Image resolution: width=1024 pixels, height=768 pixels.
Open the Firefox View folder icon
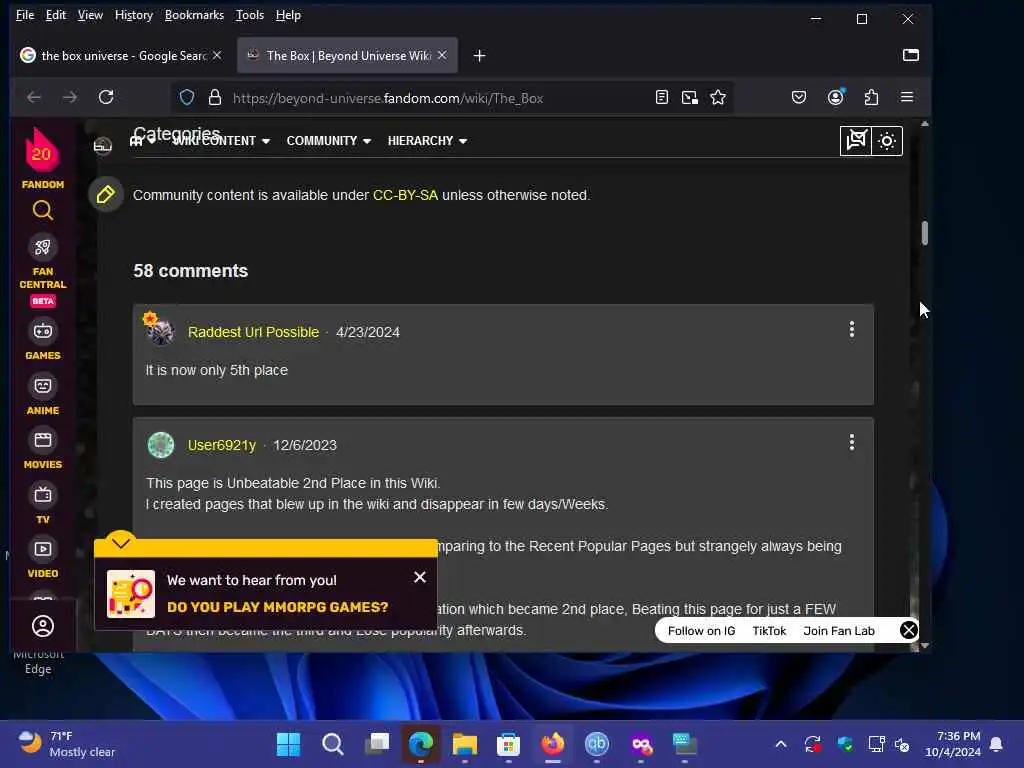point(910,55)
